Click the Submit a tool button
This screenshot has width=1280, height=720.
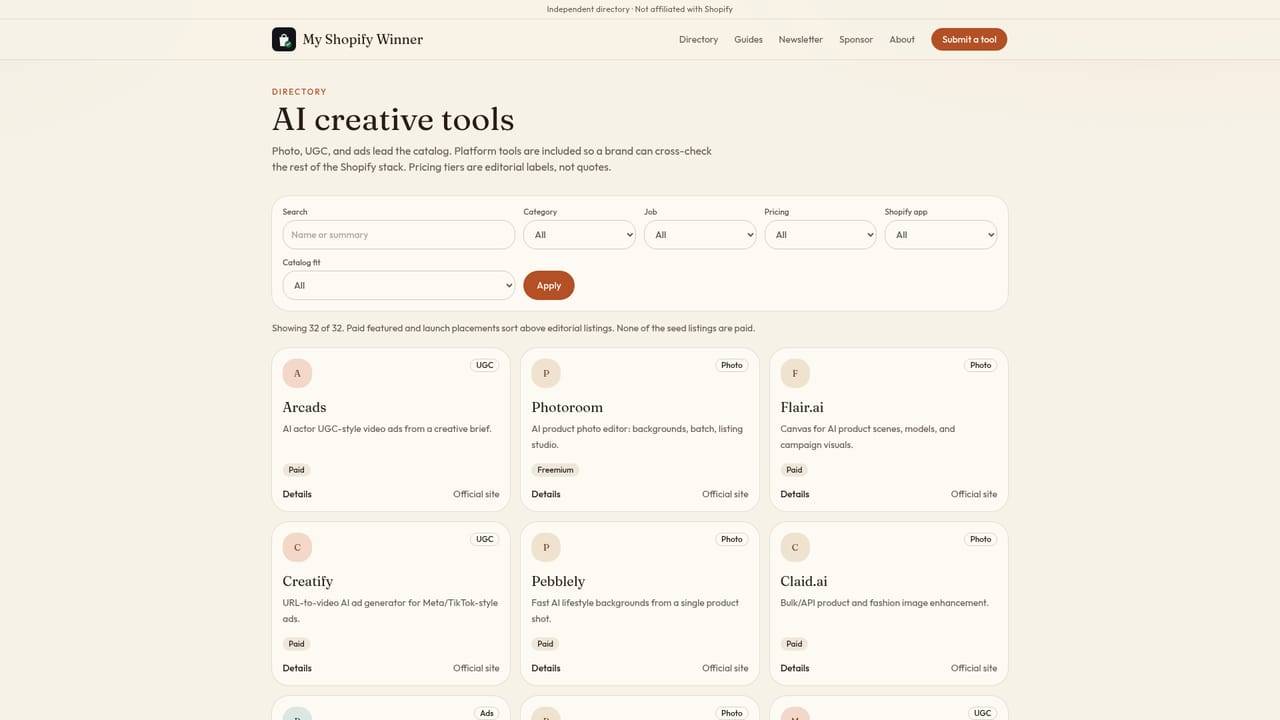[969, 39]
